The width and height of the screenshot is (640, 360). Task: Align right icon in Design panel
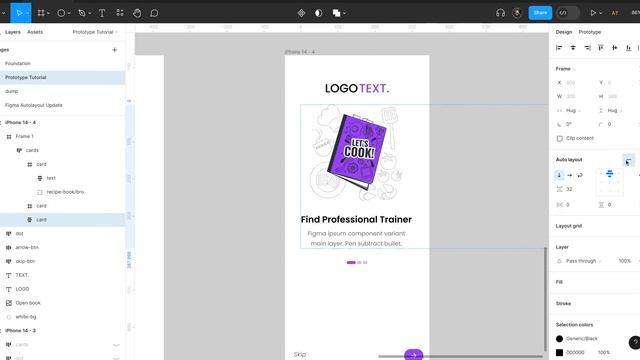point(587,48)
